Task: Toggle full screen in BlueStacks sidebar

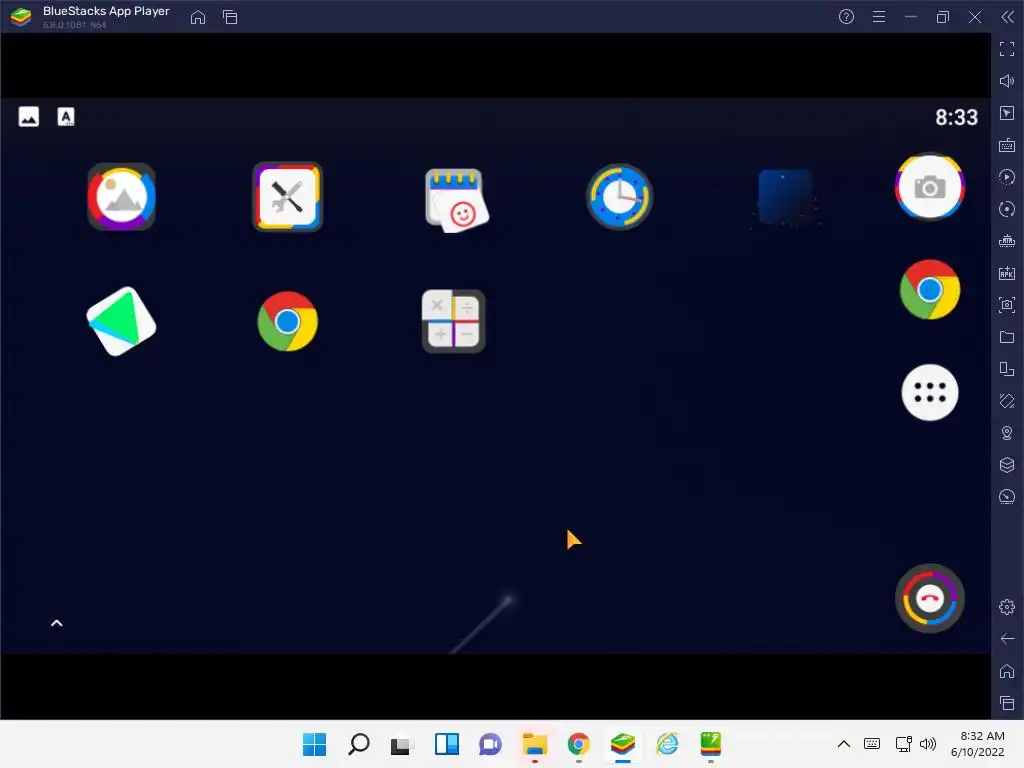Action: (x=1007, y=49)
